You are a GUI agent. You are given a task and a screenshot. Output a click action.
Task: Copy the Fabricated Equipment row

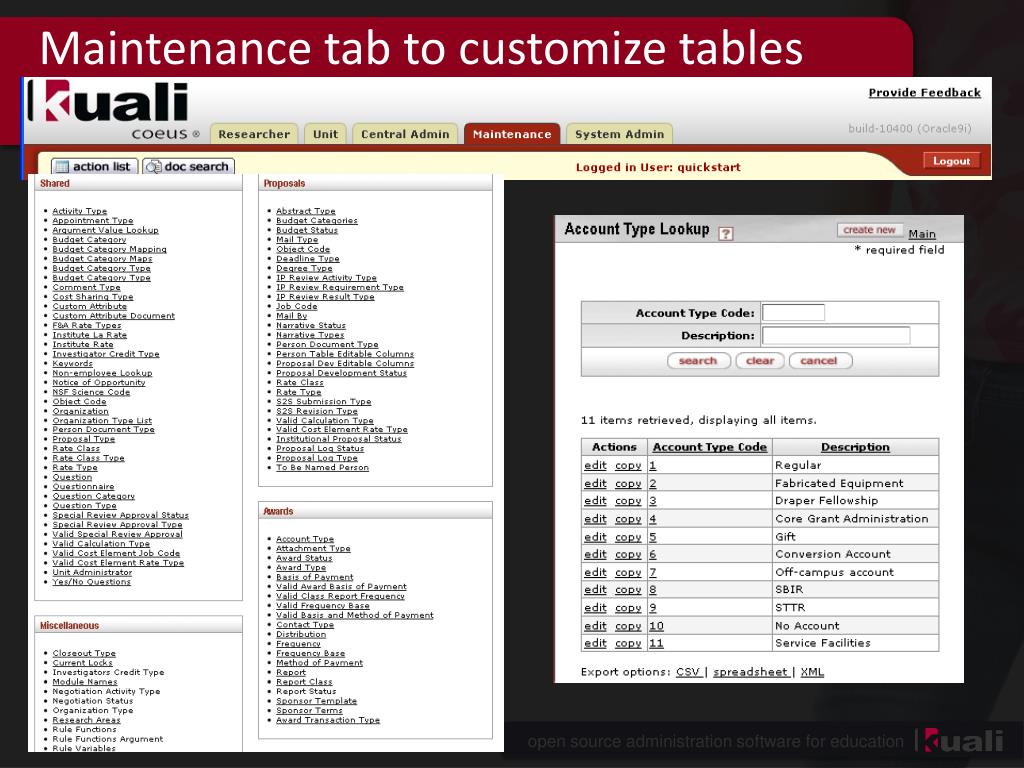(x=628, y=483)
